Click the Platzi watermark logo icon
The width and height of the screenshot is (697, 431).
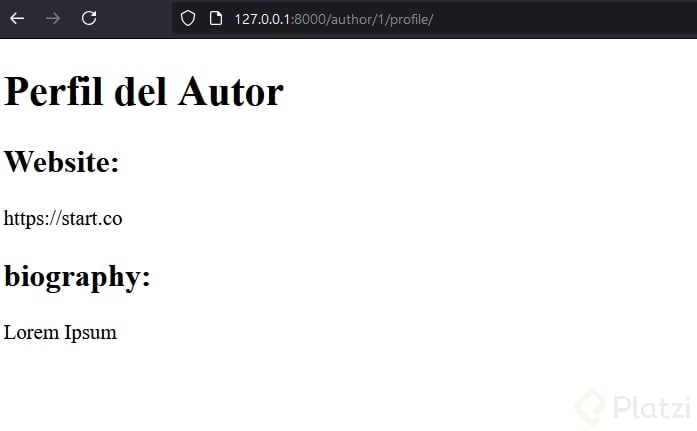coord(590,407)
